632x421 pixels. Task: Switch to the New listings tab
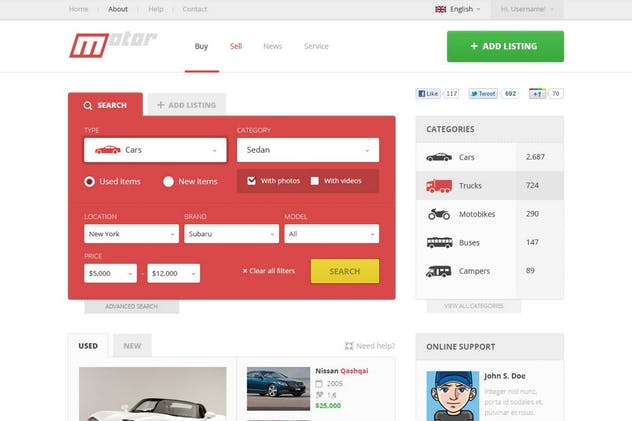tap(132, 346)
